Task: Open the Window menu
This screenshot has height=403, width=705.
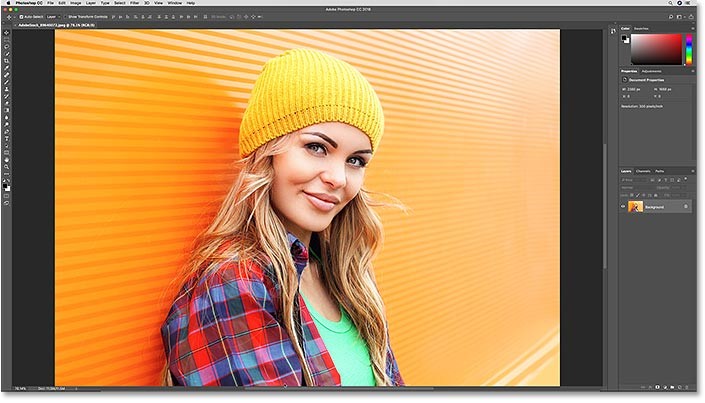Action: pyautogui.click(x=175, y=3)
